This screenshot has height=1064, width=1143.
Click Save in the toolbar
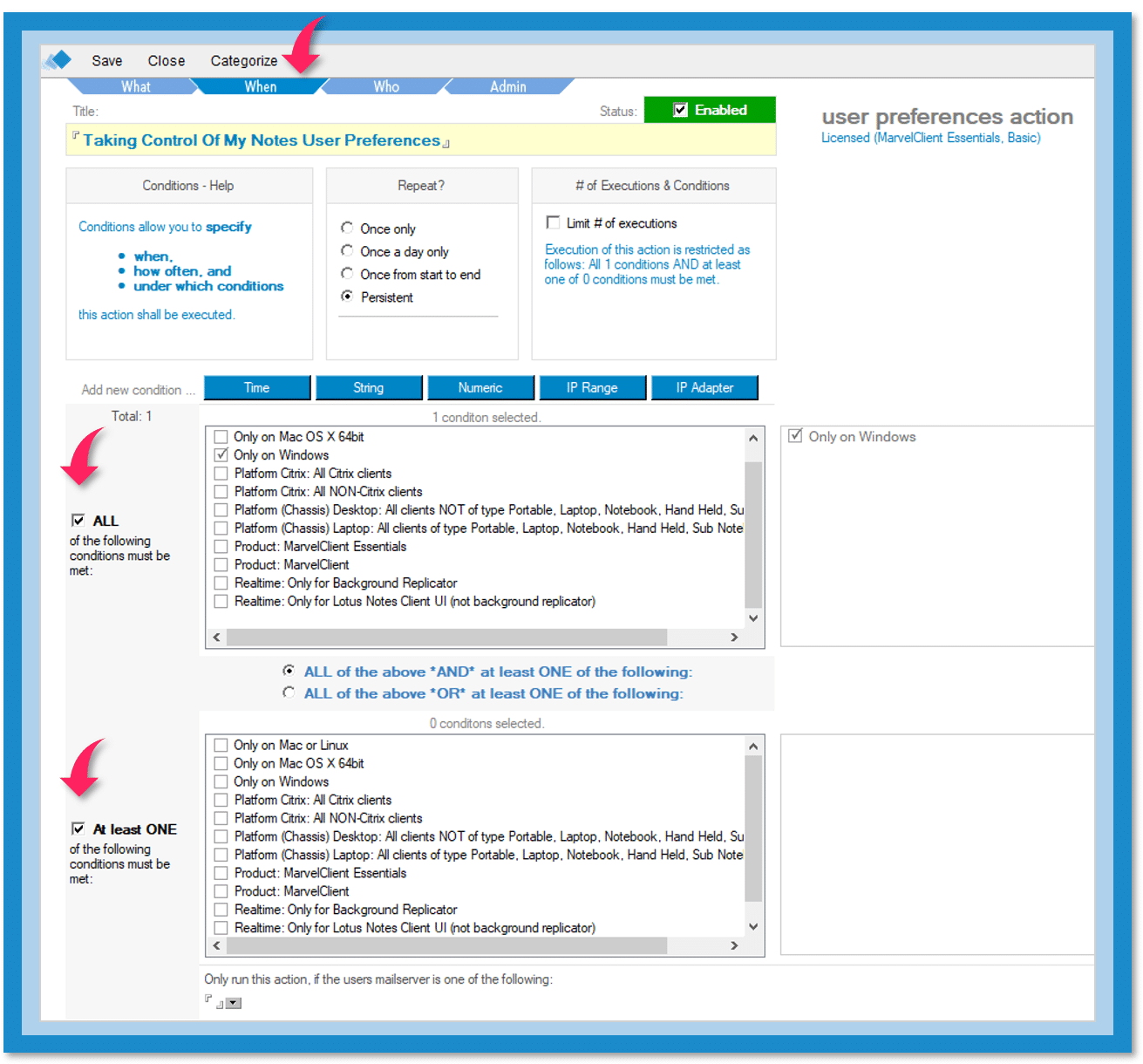coord(106,60)
